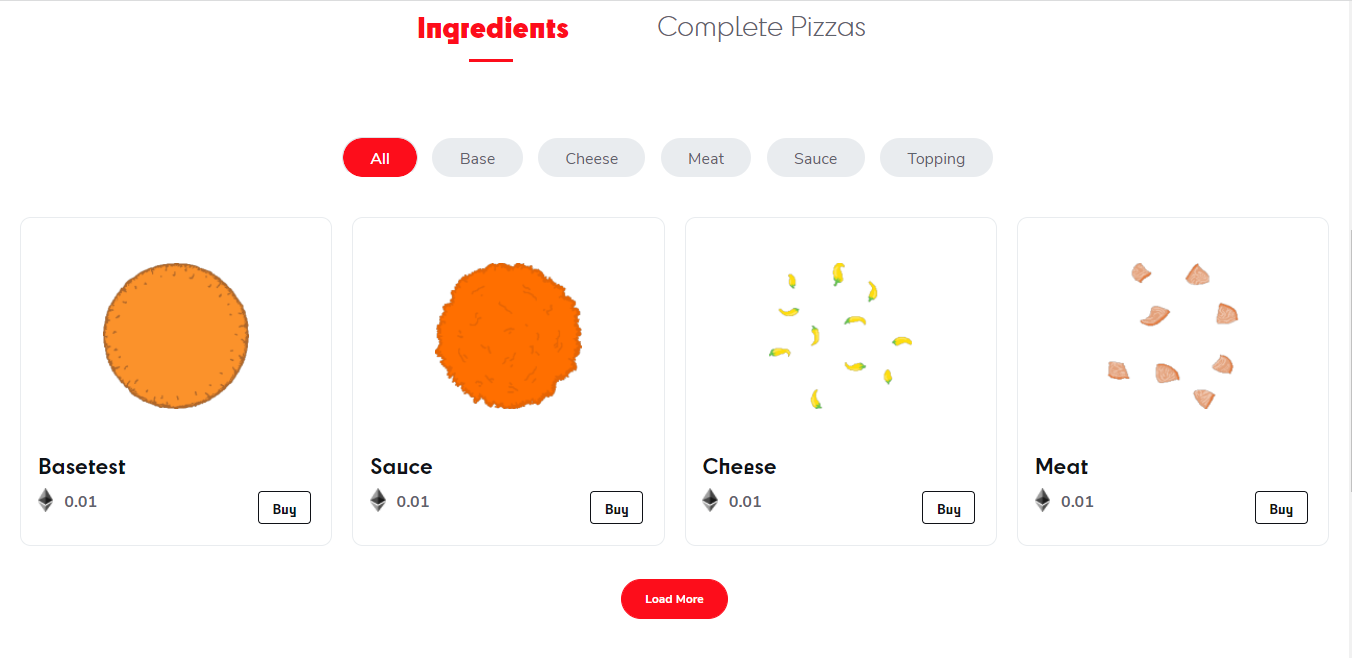1352x658 pixels.
Task: Filter ingredients by Base
Action: pos(477,158)
